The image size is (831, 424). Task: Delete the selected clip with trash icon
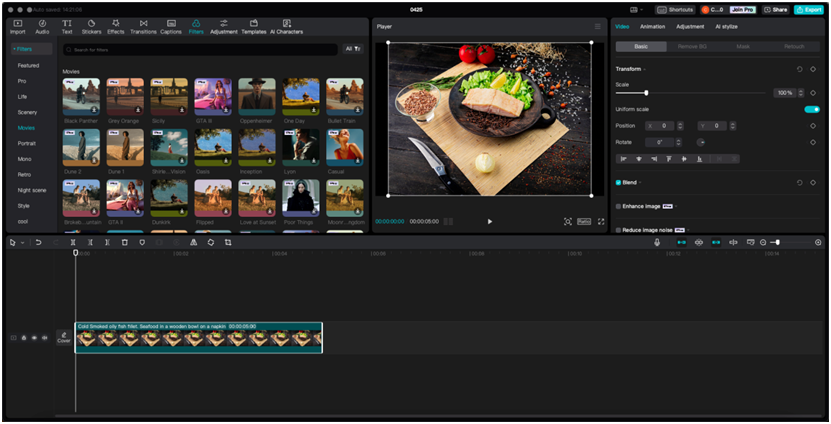point(124,242)
